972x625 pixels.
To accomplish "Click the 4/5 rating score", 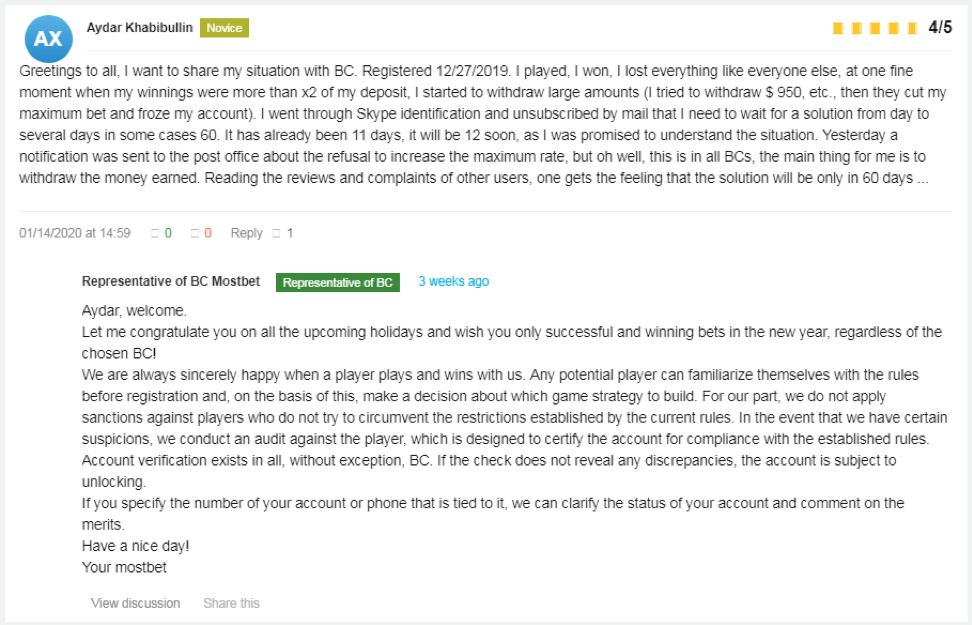I will 940,27.
